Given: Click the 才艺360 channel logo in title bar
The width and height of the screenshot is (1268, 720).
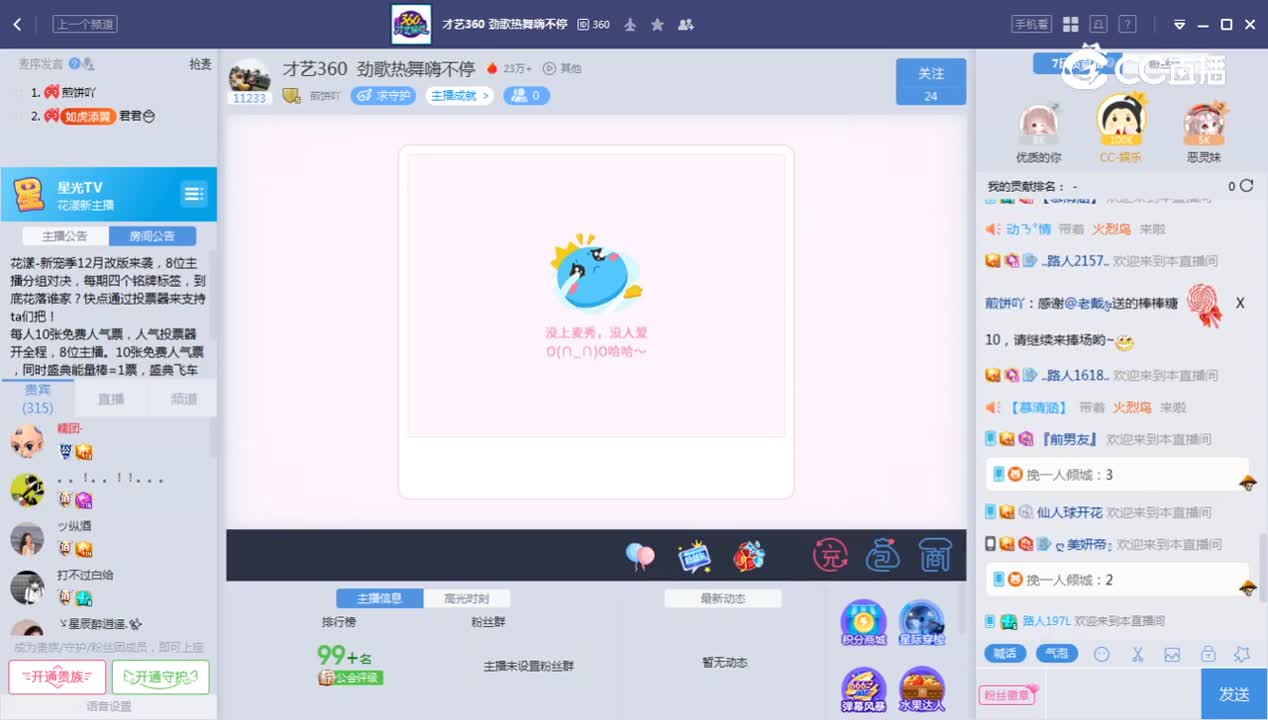Looking at the screenshot, I should click(x=411, y=24).
